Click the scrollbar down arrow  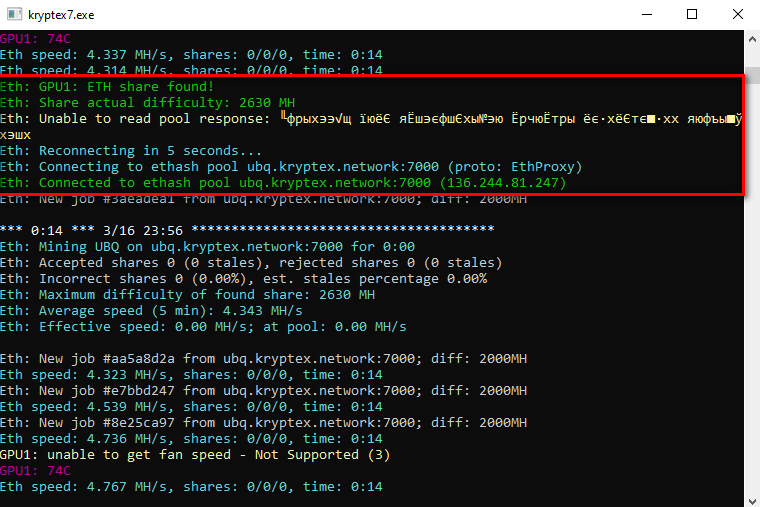coord(752,501)
